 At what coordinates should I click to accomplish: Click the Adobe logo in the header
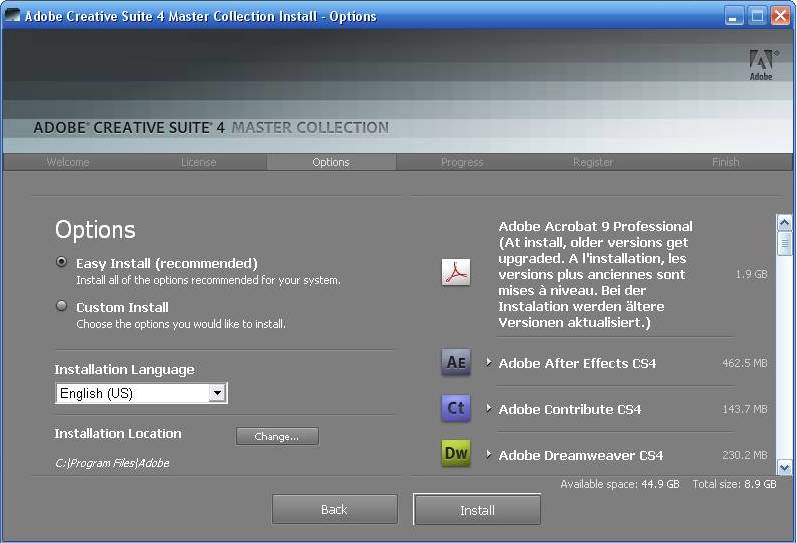[761, 65]
